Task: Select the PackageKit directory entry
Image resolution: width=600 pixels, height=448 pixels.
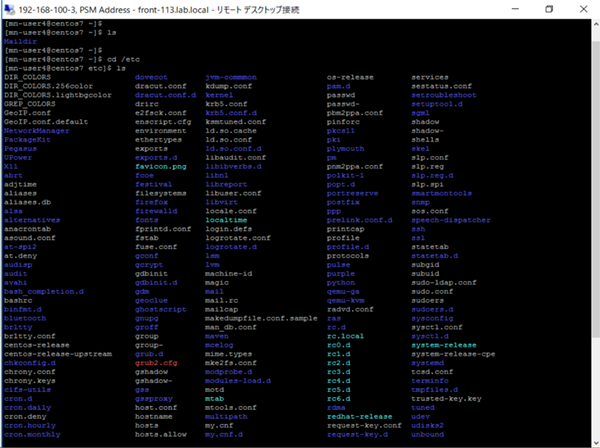Action: (x=28, y=140)
